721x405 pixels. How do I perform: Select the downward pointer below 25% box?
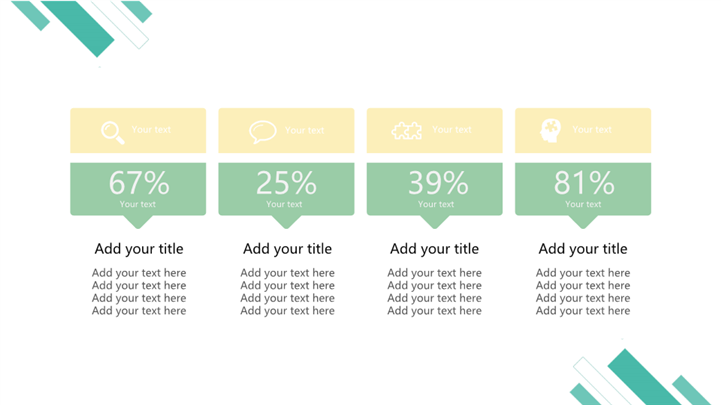point(286,222)
